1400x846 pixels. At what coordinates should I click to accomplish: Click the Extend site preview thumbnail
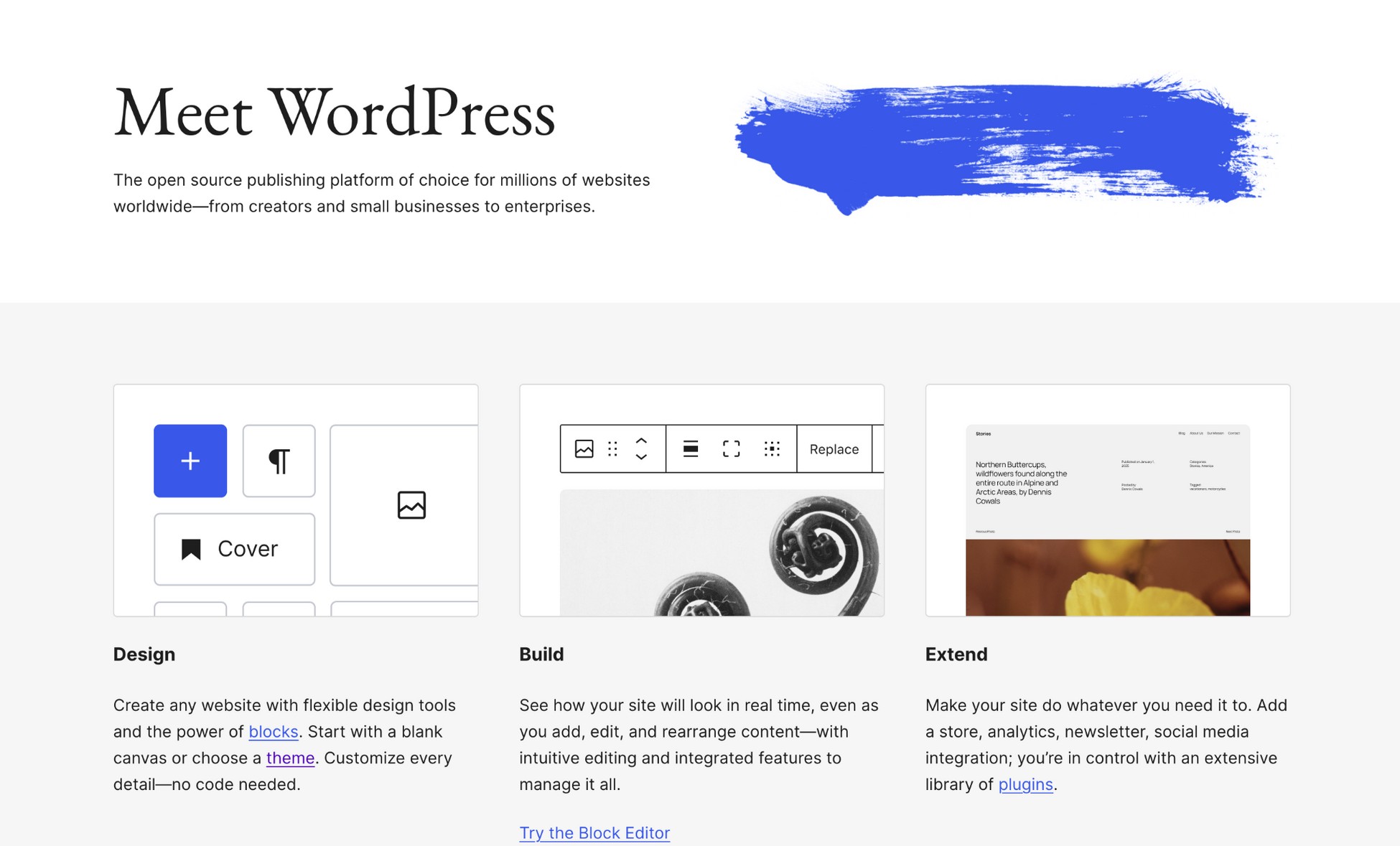[1107, 520]
